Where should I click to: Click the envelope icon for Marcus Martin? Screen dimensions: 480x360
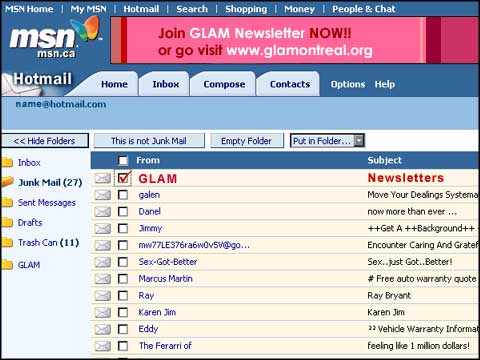[102, 279]
